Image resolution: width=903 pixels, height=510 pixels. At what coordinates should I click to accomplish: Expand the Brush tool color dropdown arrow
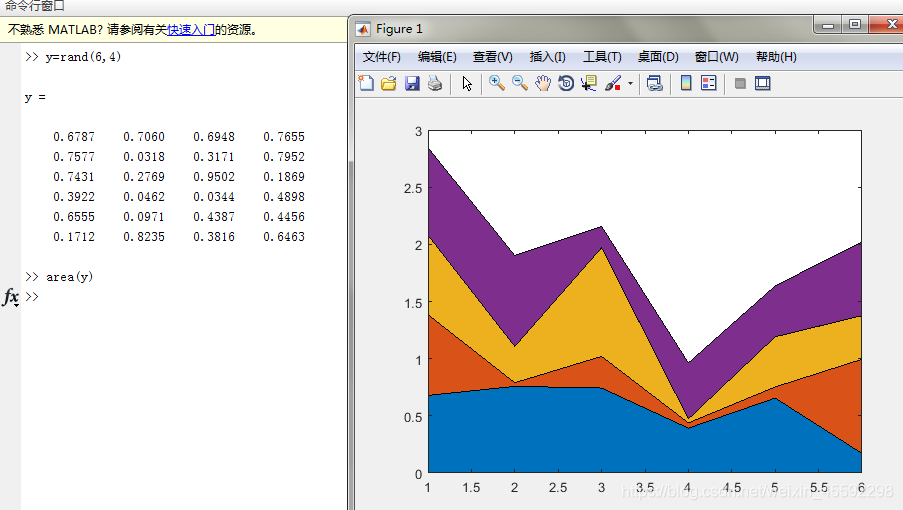[x=630, y=84]
